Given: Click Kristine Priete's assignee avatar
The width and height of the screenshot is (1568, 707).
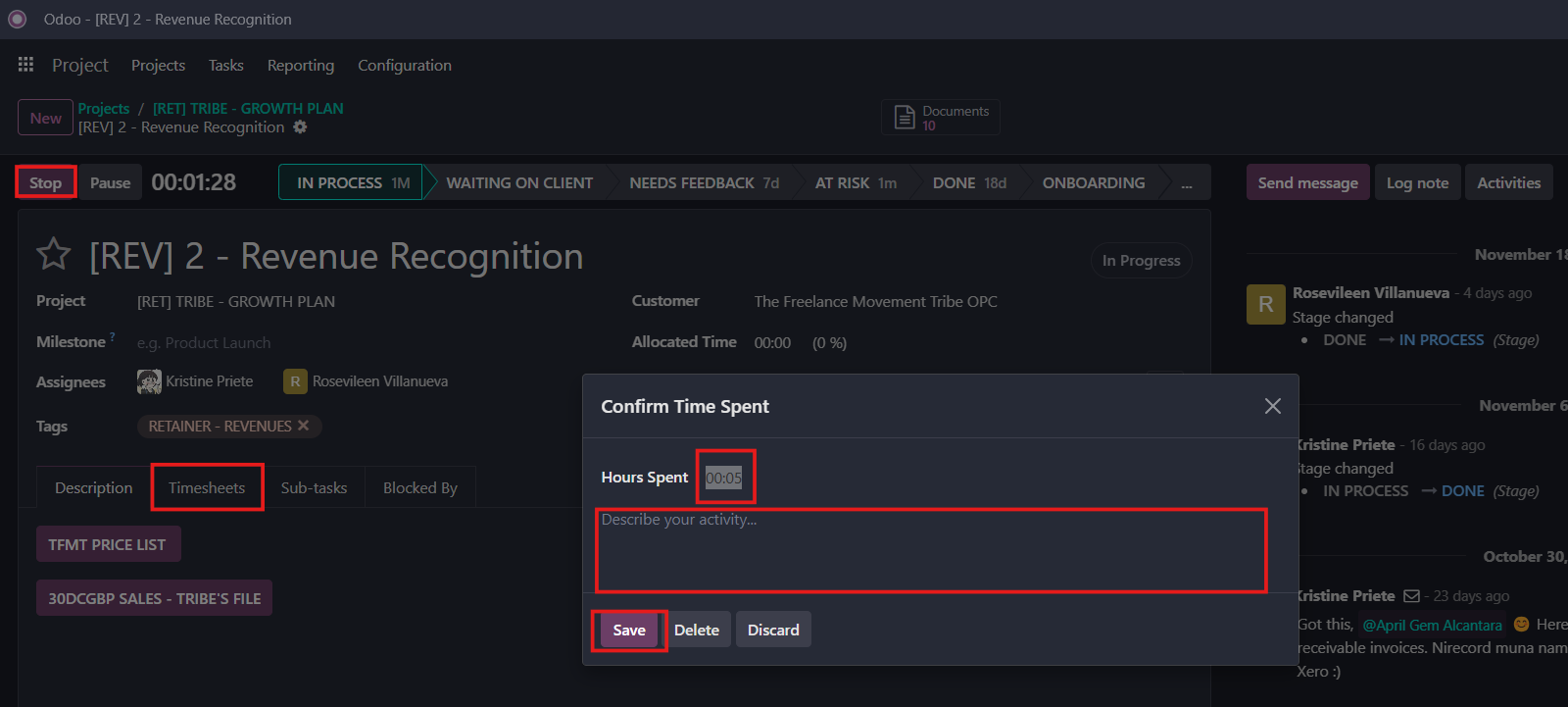Looking at the screenshot, I should click(x=149, y=381).
